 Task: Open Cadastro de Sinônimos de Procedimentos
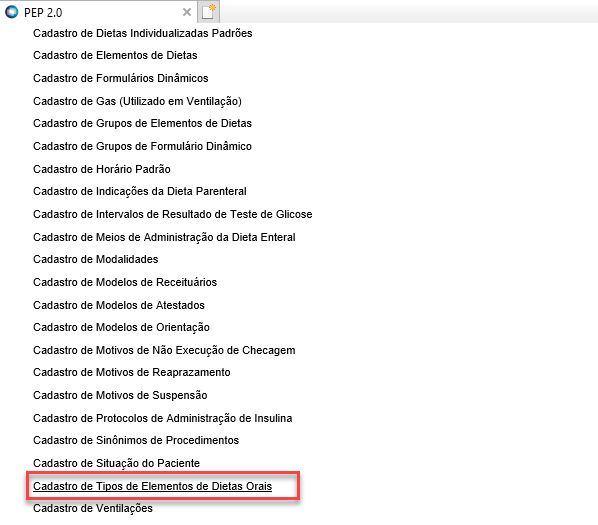(136, 440)
